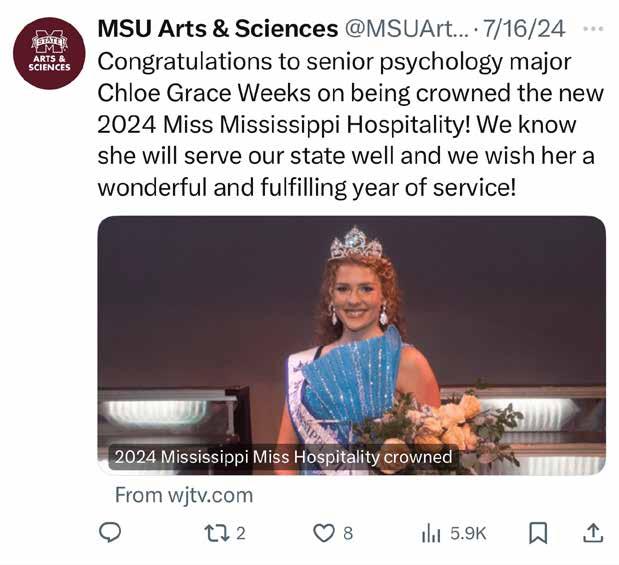Click the tiara in the article photo
Viewport: 619px width, 565px height.
[x=356, y=243]
